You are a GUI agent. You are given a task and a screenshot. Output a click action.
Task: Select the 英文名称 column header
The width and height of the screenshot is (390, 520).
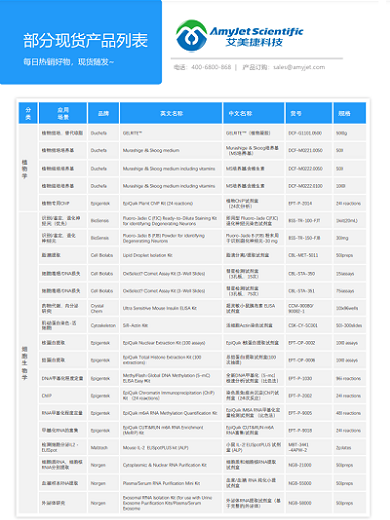171,113
